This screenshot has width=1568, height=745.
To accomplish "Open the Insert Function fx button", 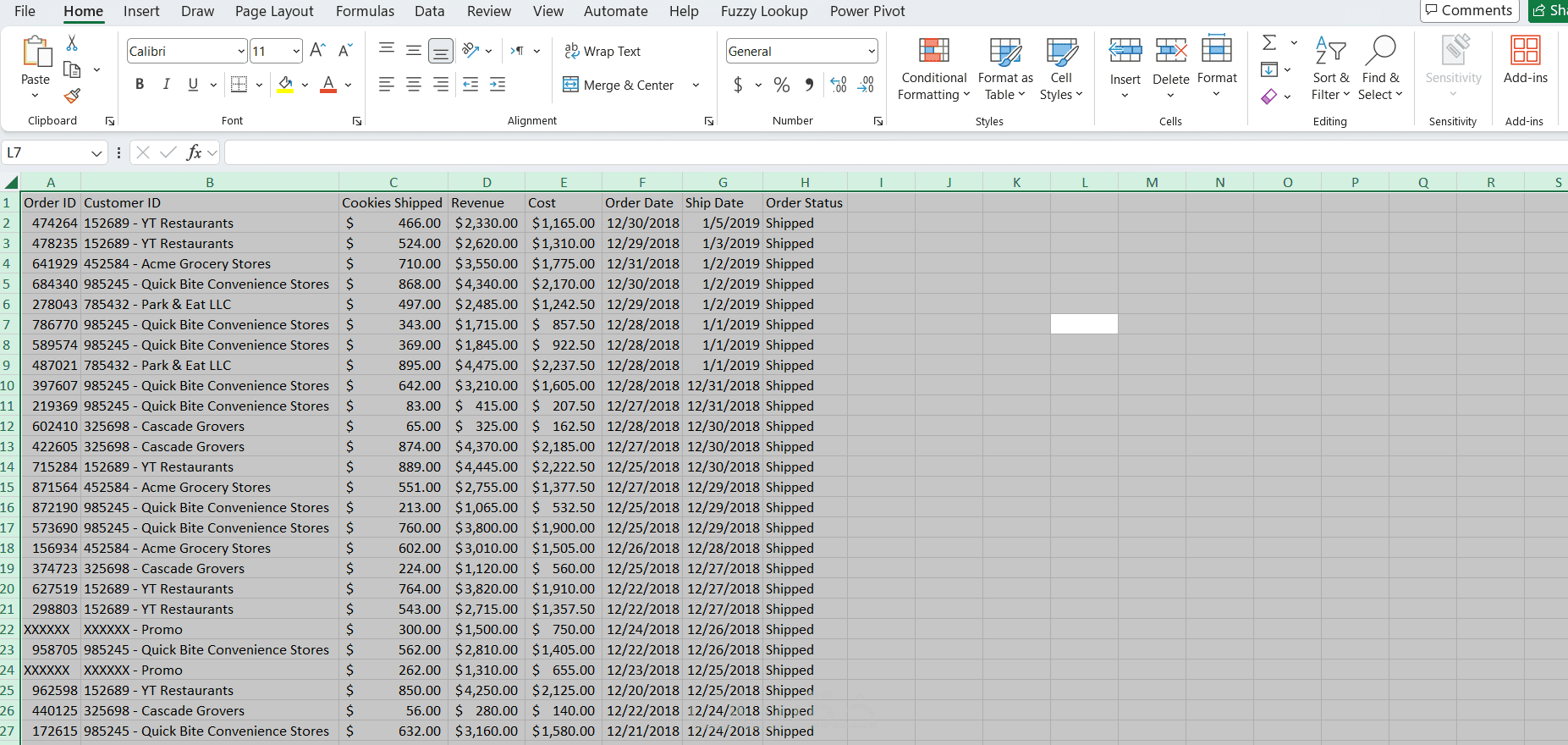I will [x=194, y=152].
